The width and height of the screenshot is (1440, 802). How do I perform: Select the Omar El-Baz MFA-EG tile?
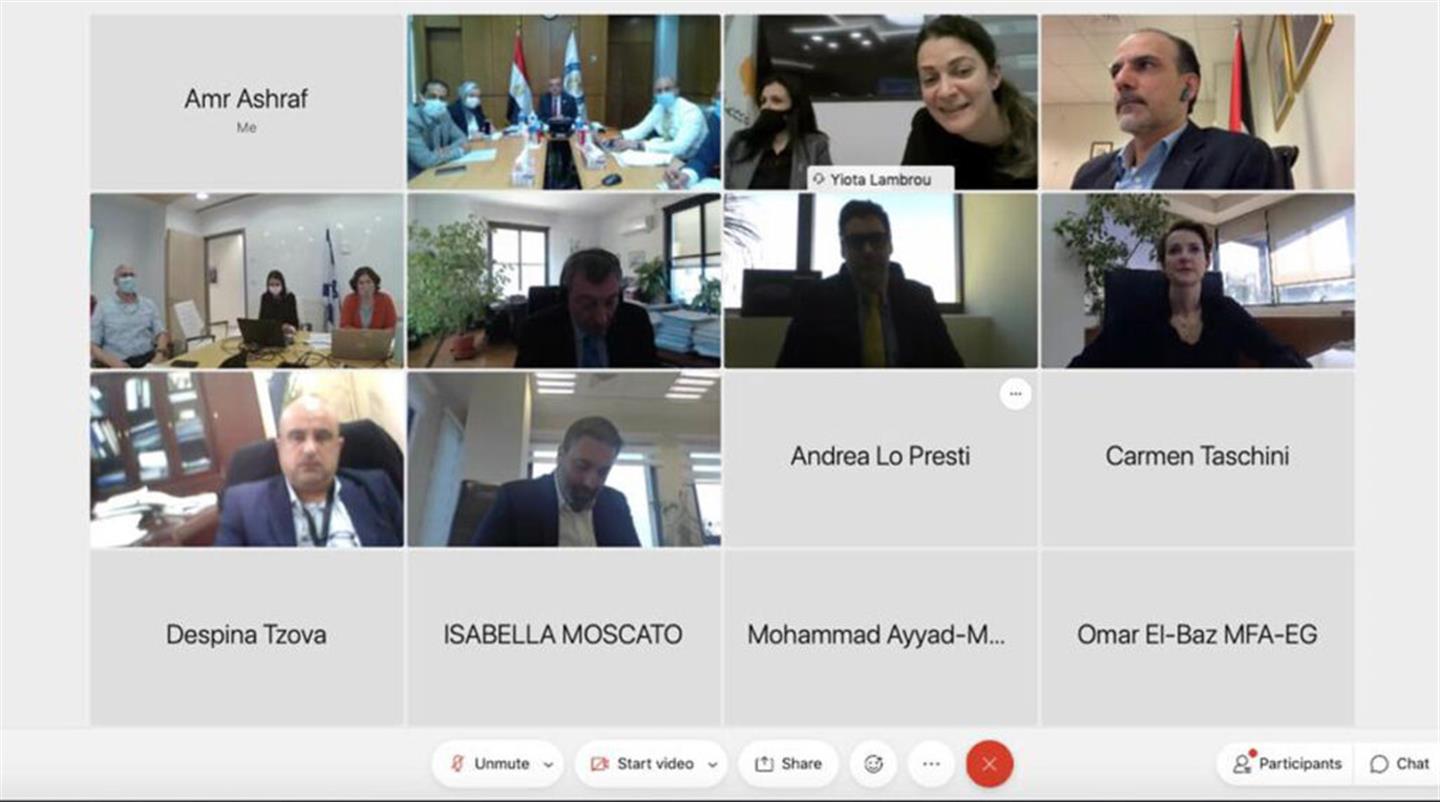coord(1197,637)
